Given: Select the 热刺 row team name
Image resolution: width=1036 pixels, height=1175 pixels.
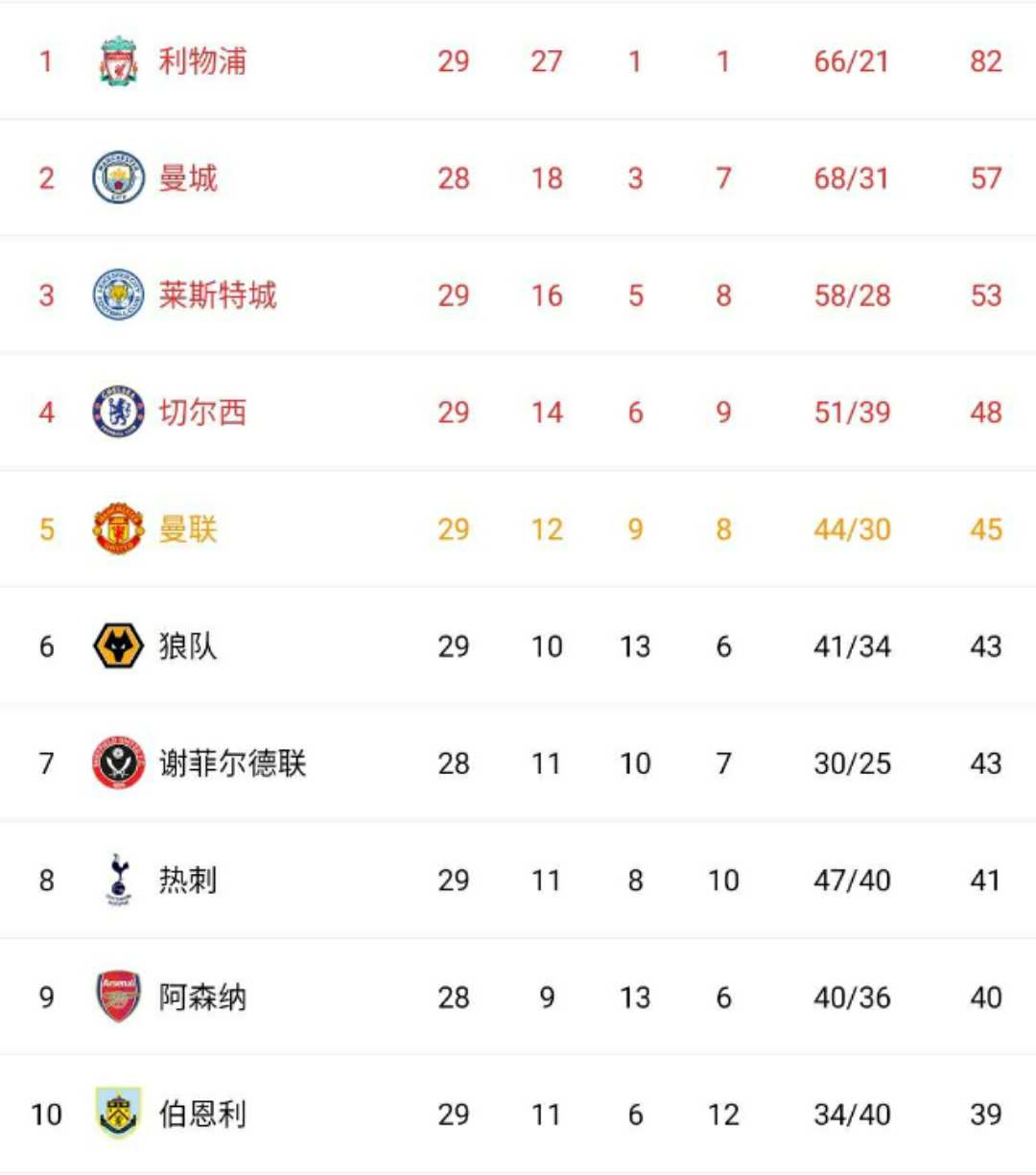Looking at the screenshot, I should pyautogui.click(x=188, y=881).
